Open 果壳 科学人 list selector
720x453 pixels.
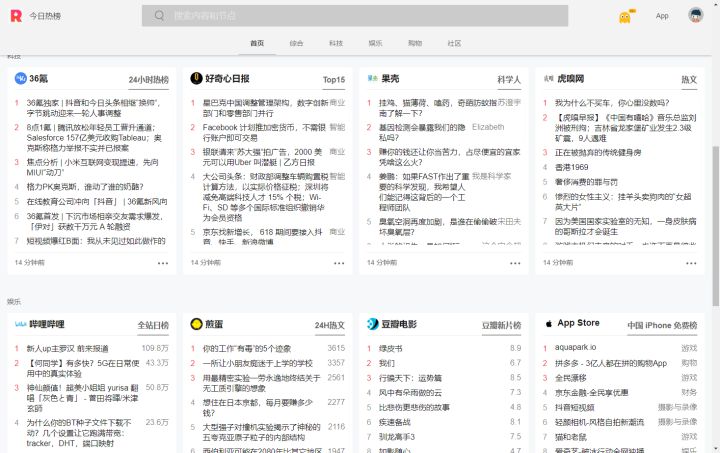[x=509, y=79]
